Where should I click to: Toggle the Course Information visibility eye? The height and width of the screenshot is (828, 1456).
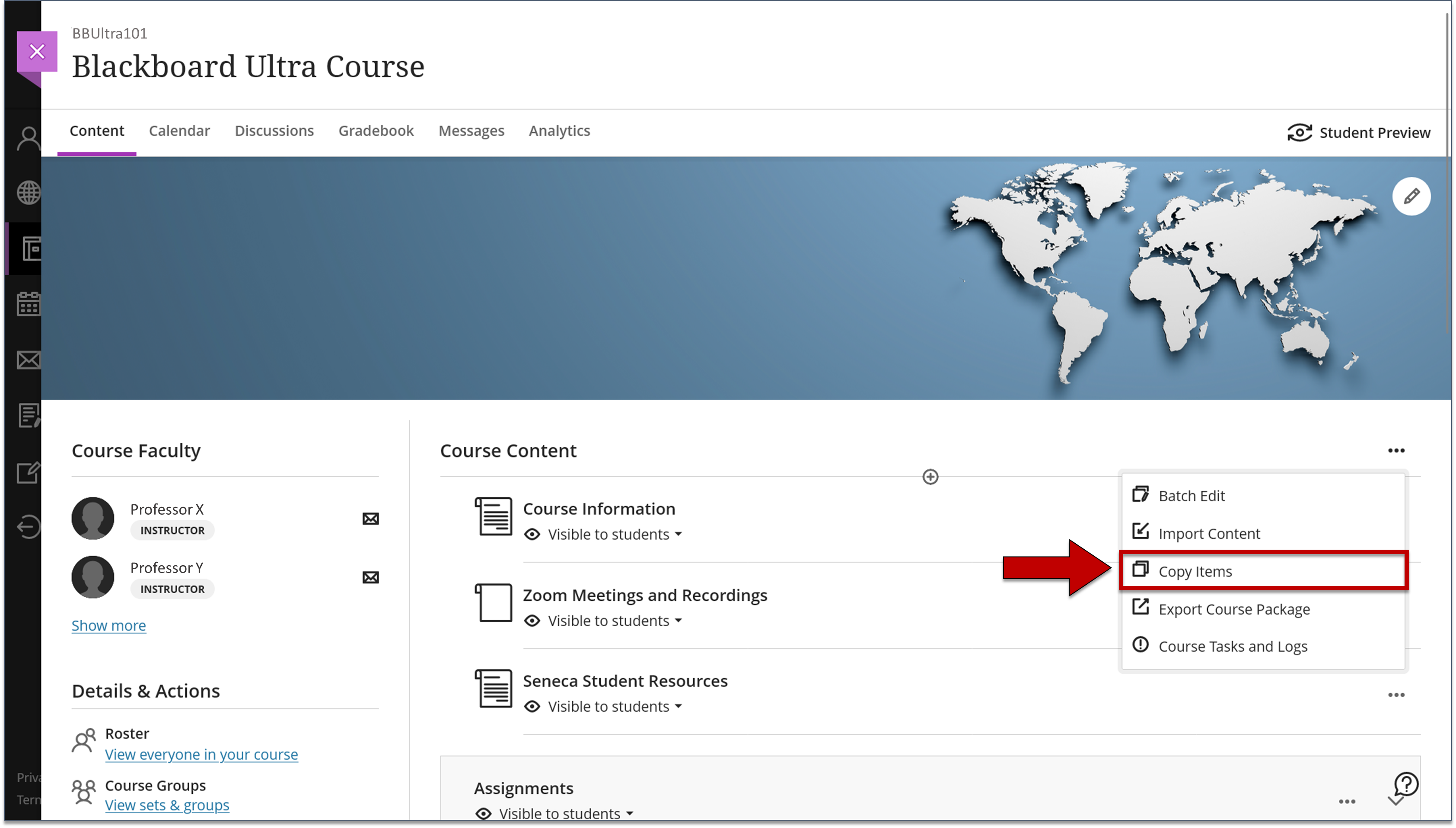pyautogui.click(x=532, y=535)
